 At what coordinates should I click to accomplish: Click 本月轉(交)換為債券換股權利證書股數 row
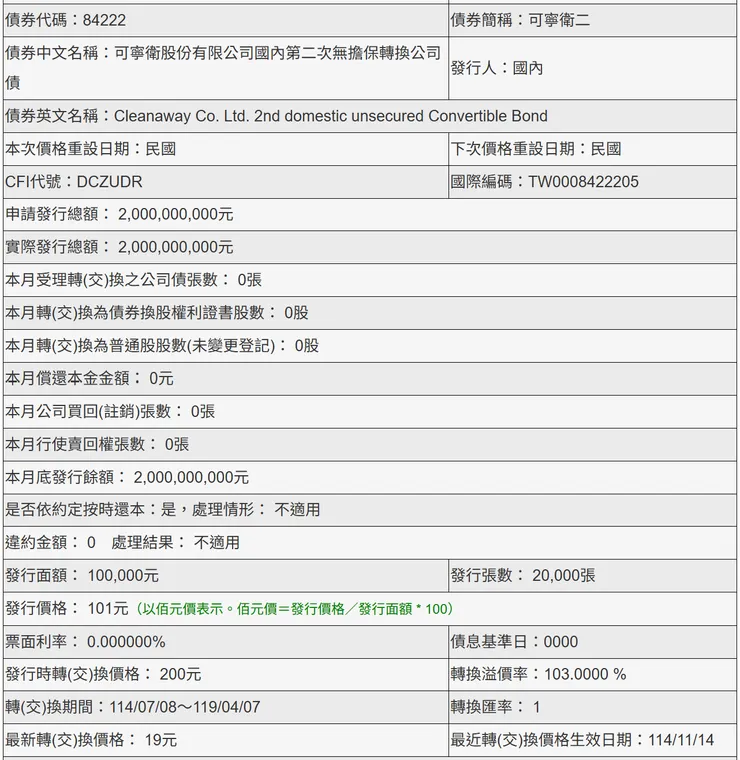coord(370,313)
